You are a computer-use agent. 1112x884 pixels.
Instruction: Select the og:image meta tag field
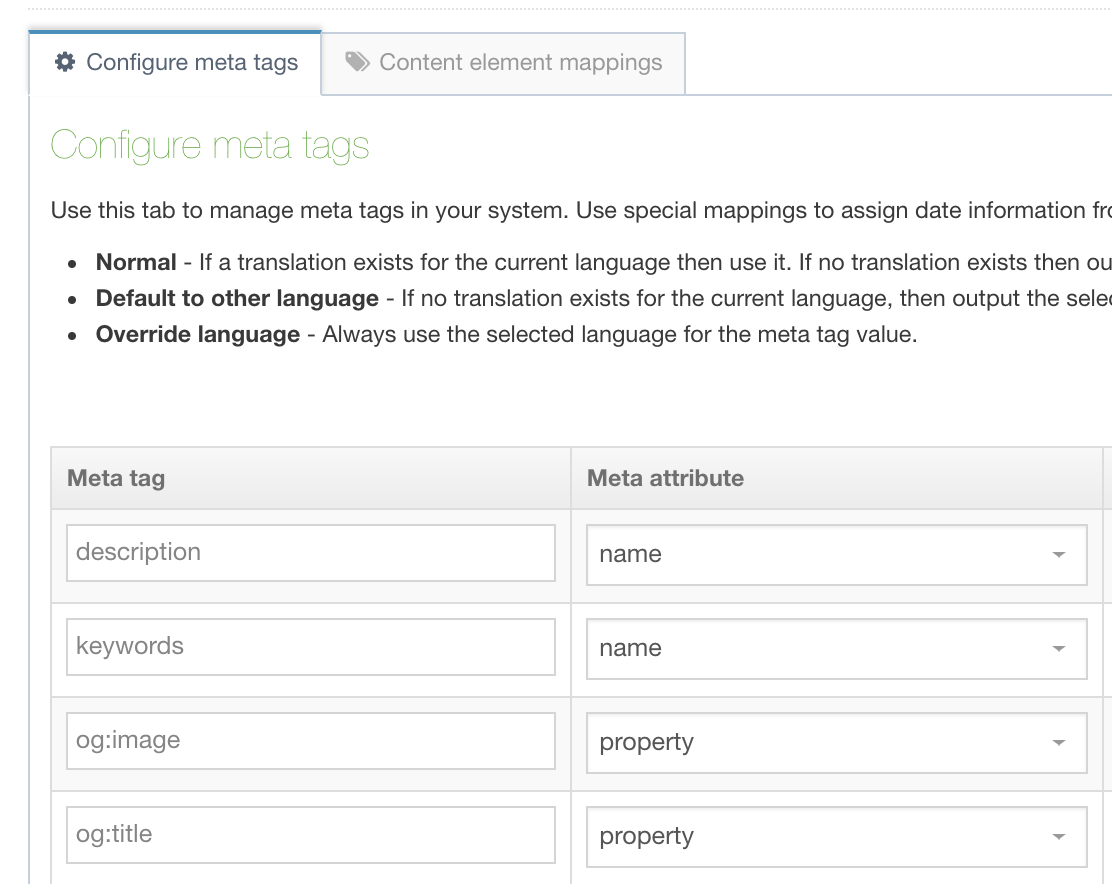(x=310, y=741)
